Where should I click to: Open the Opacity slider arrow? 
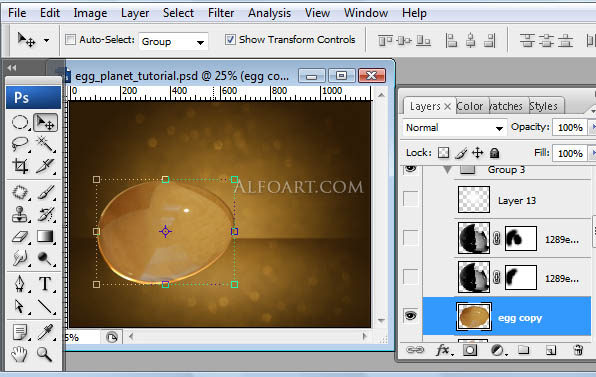tap(592, 127)
